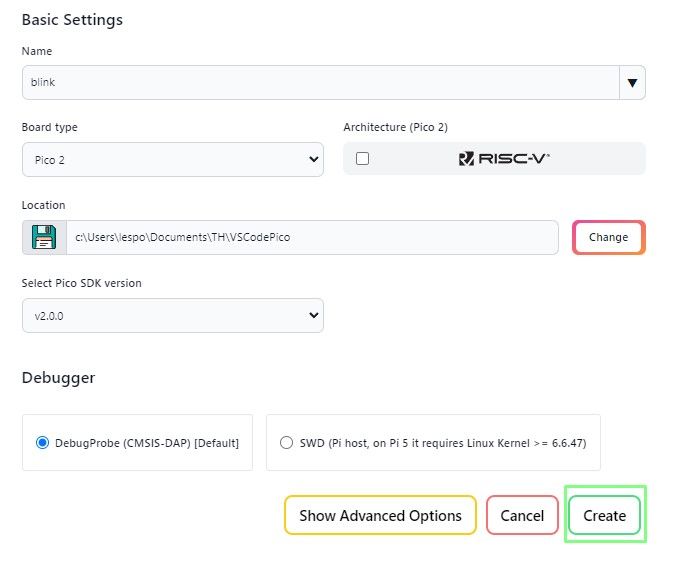
Task: Enable the RISC-V architecture checkbox
Action: 362,158
